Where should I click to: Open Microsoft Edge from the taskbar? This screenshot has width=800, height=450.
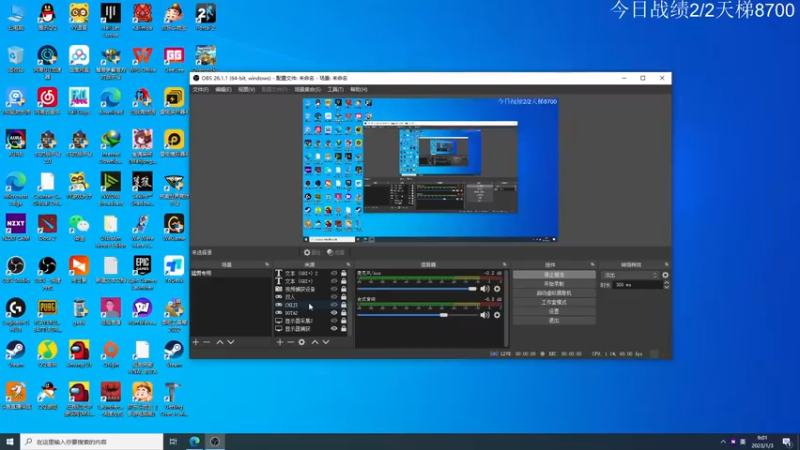coord(194,441)
